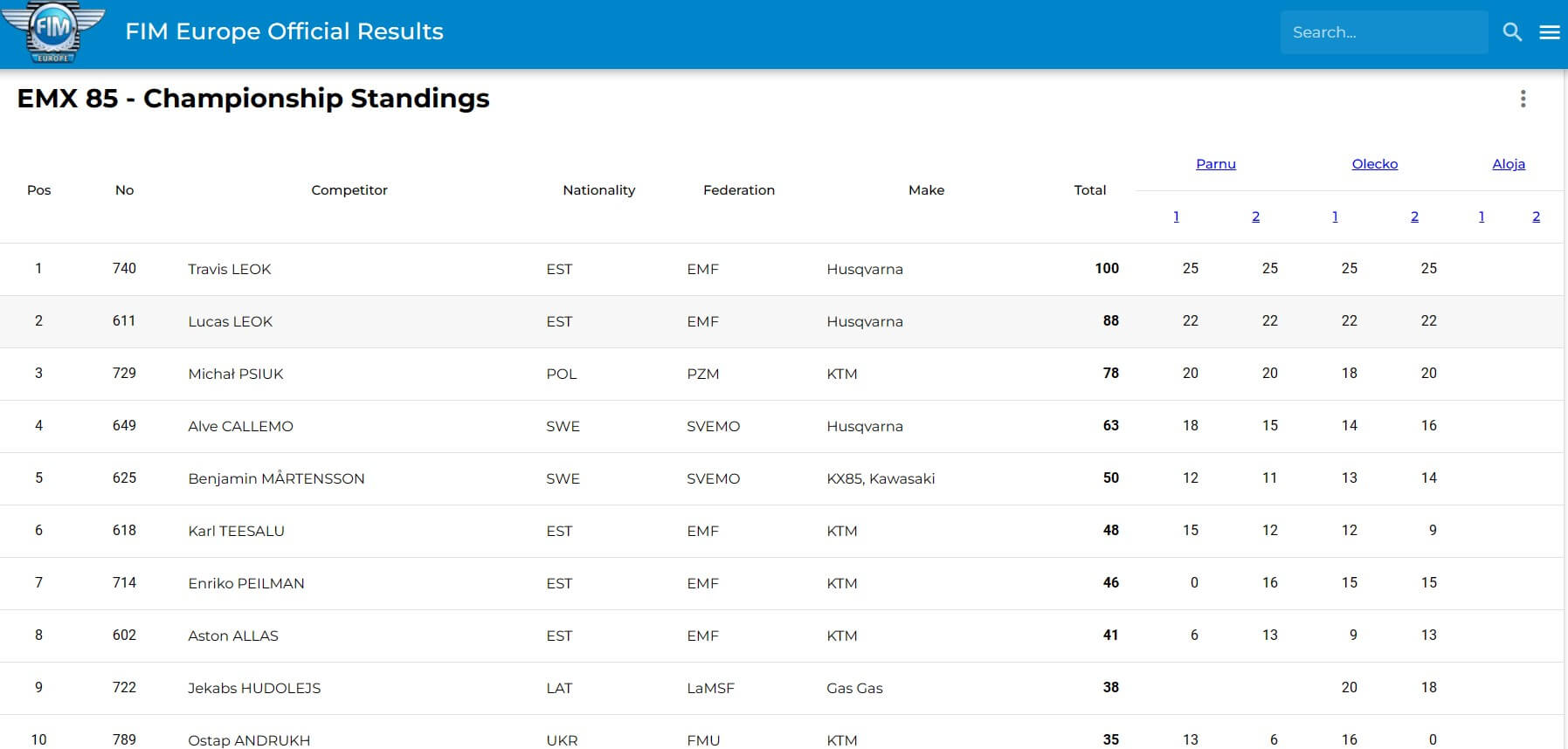Viewport: 1568px width, 749px height.
Task: Click the Competitor column header
Action: pos(349,190)
